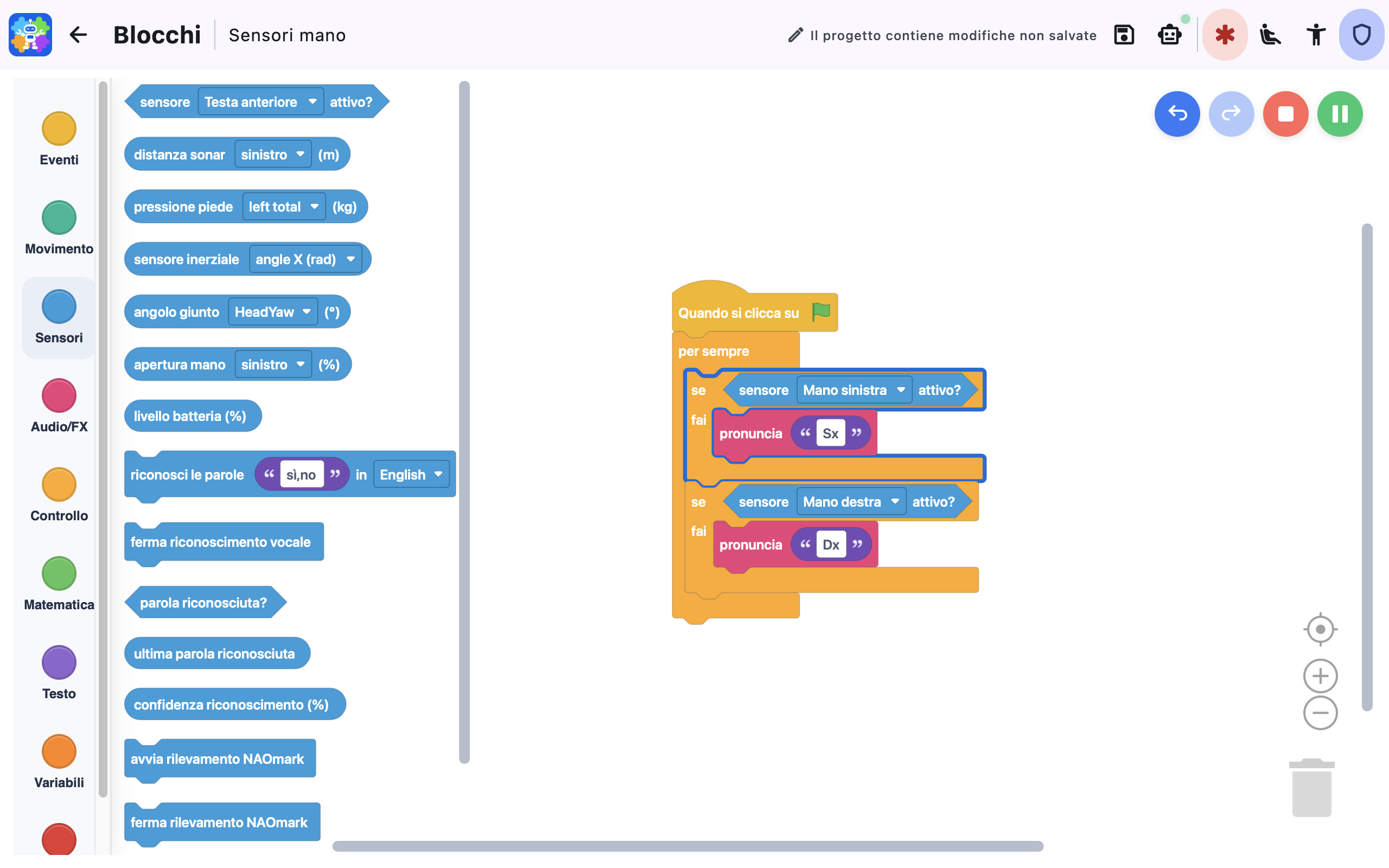Open the robot connection icon
This screenshot has height=868, width=1389.
tap(1169, 34)
